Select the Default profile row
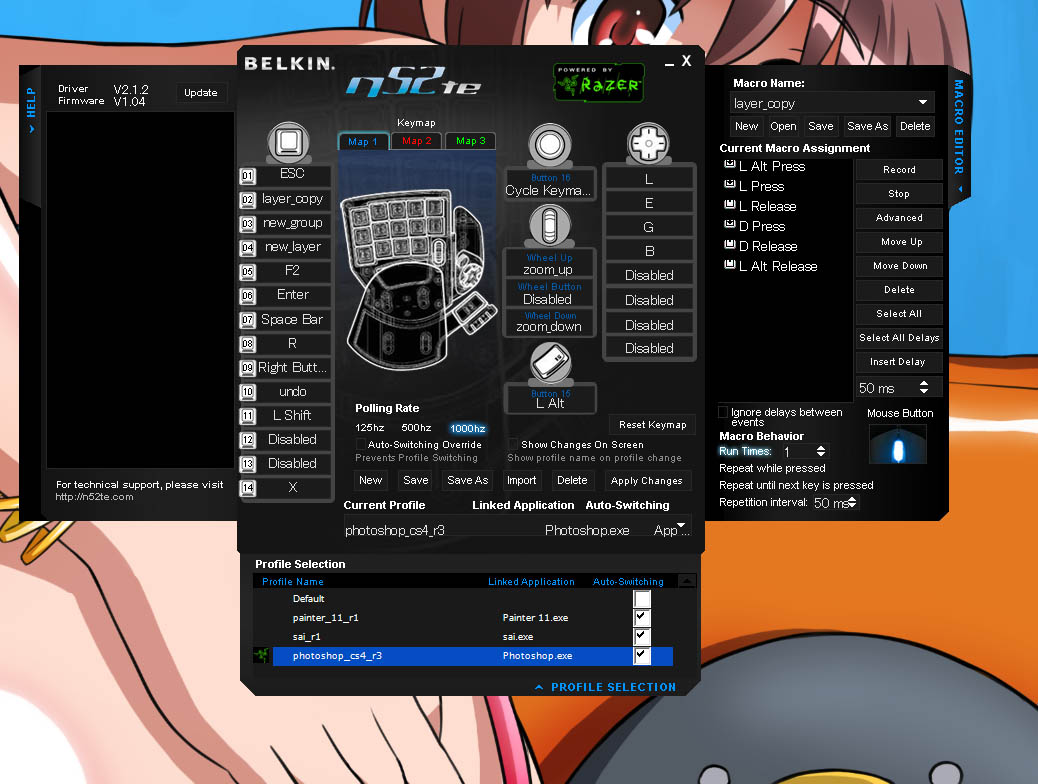Image resolution: width=1038 pixels, height=784 pixels. point(473,599)
